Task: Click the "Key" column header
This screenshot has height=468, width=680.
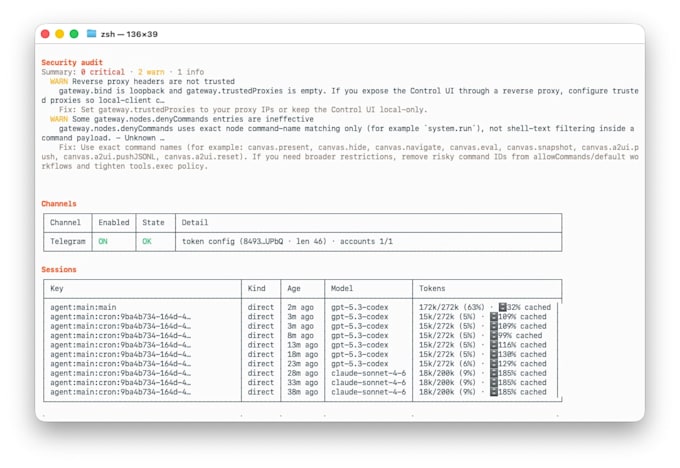Action: coord(56,288)
